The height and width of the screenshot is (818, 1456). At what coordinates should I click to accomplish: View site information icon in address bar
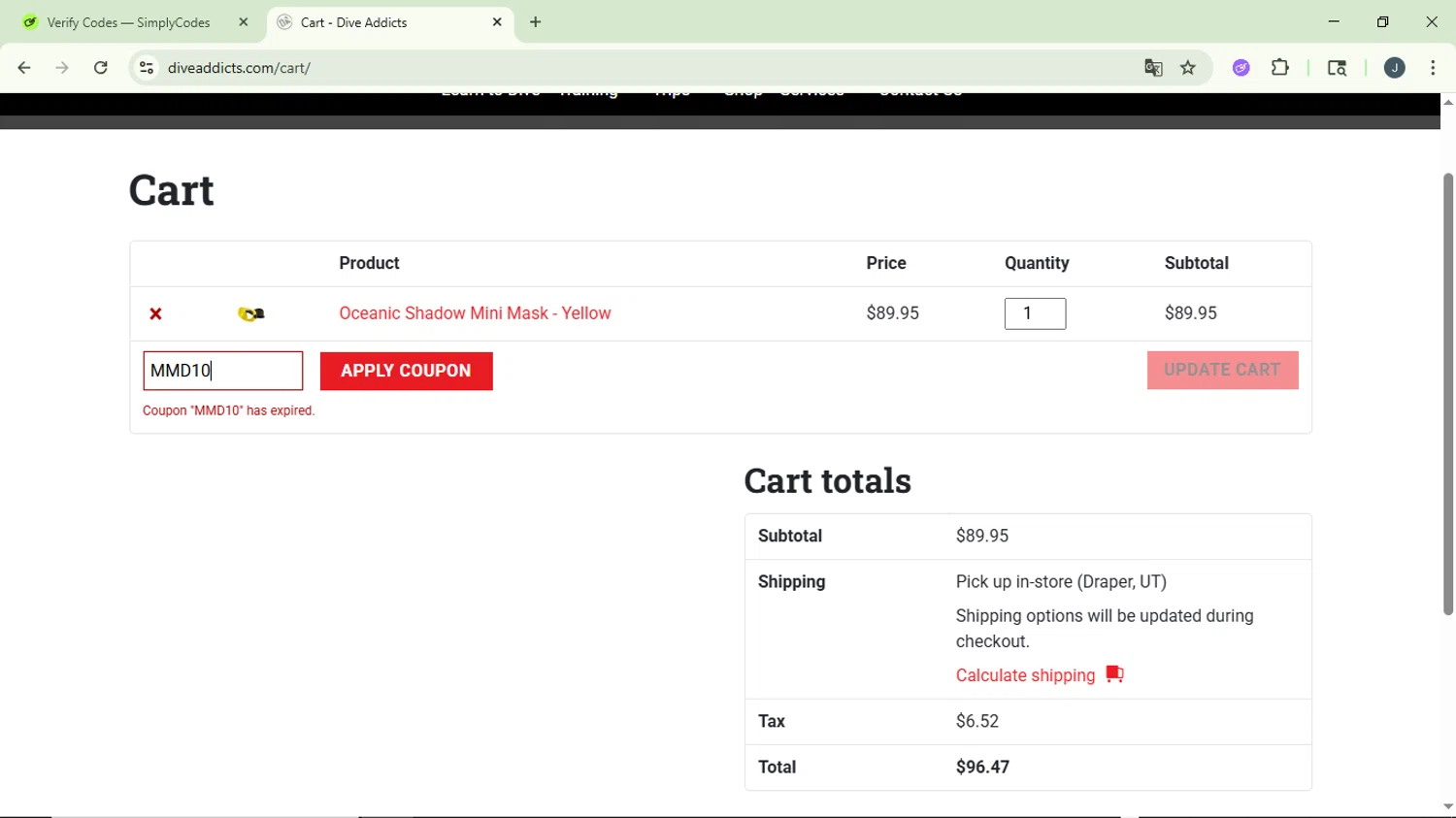pos(147,68)
